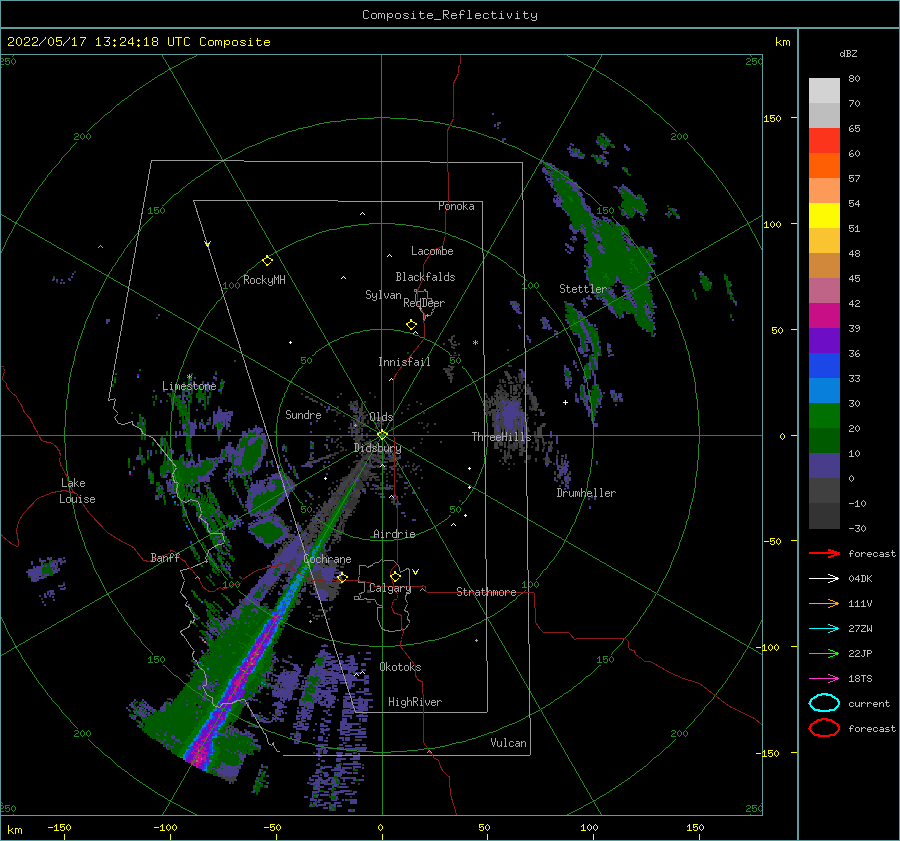Pick the red 60-65 dBZ swatch
The image size is (900, 841).
click(x=824, y=141)
